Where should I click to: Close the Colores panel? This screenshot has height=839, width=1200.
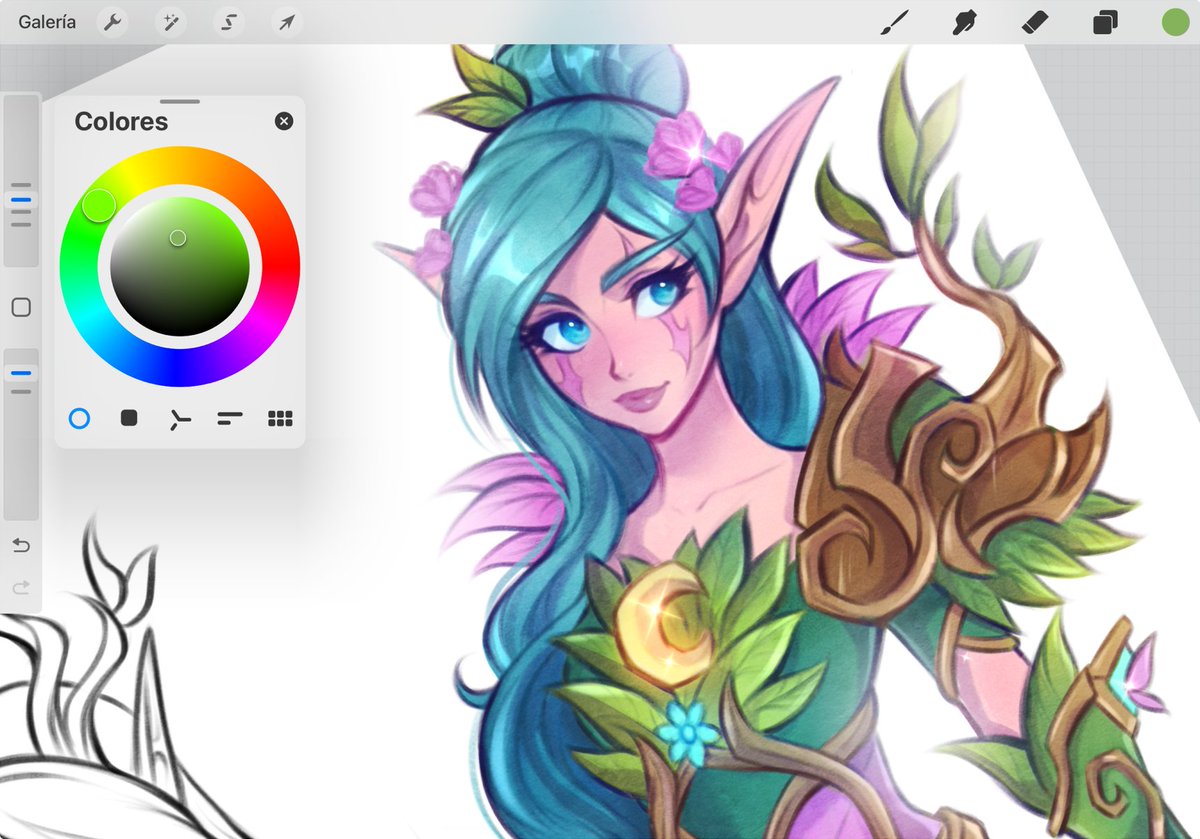point(284,121)
